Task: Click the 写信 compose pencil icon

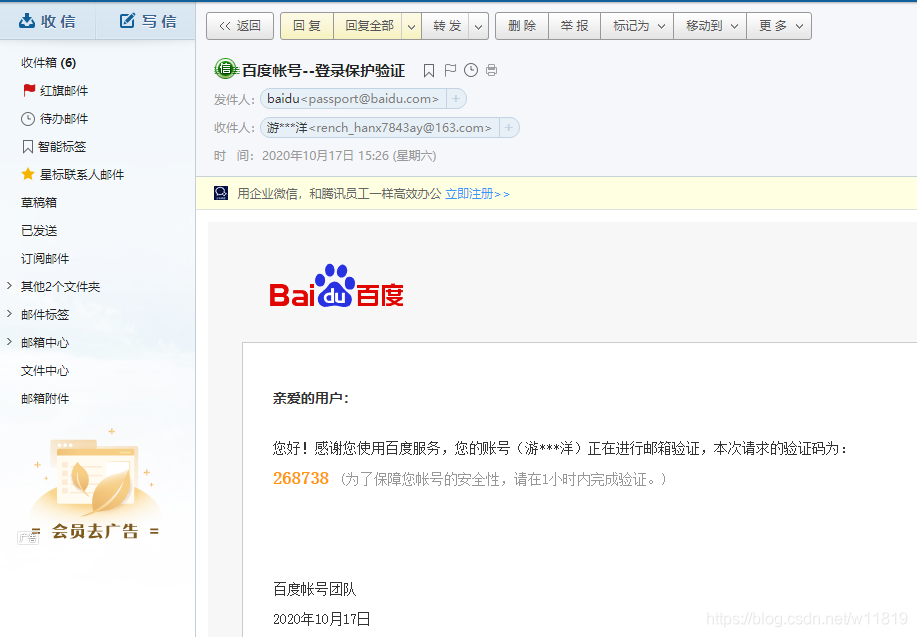Action: tap(127, 21)
